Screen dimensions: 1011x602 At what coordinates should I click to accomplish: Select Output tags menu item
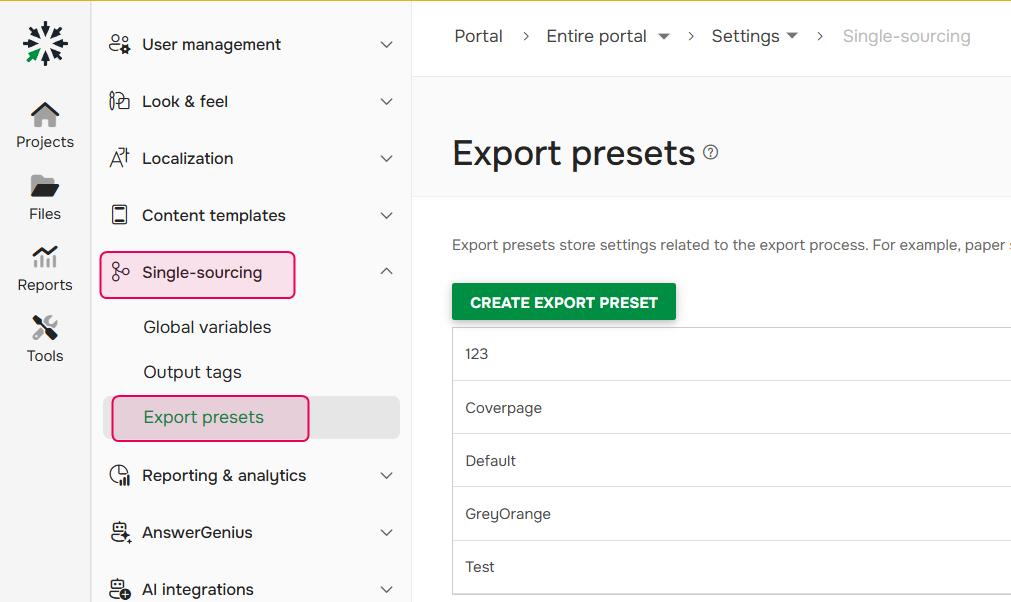[192, 373]
